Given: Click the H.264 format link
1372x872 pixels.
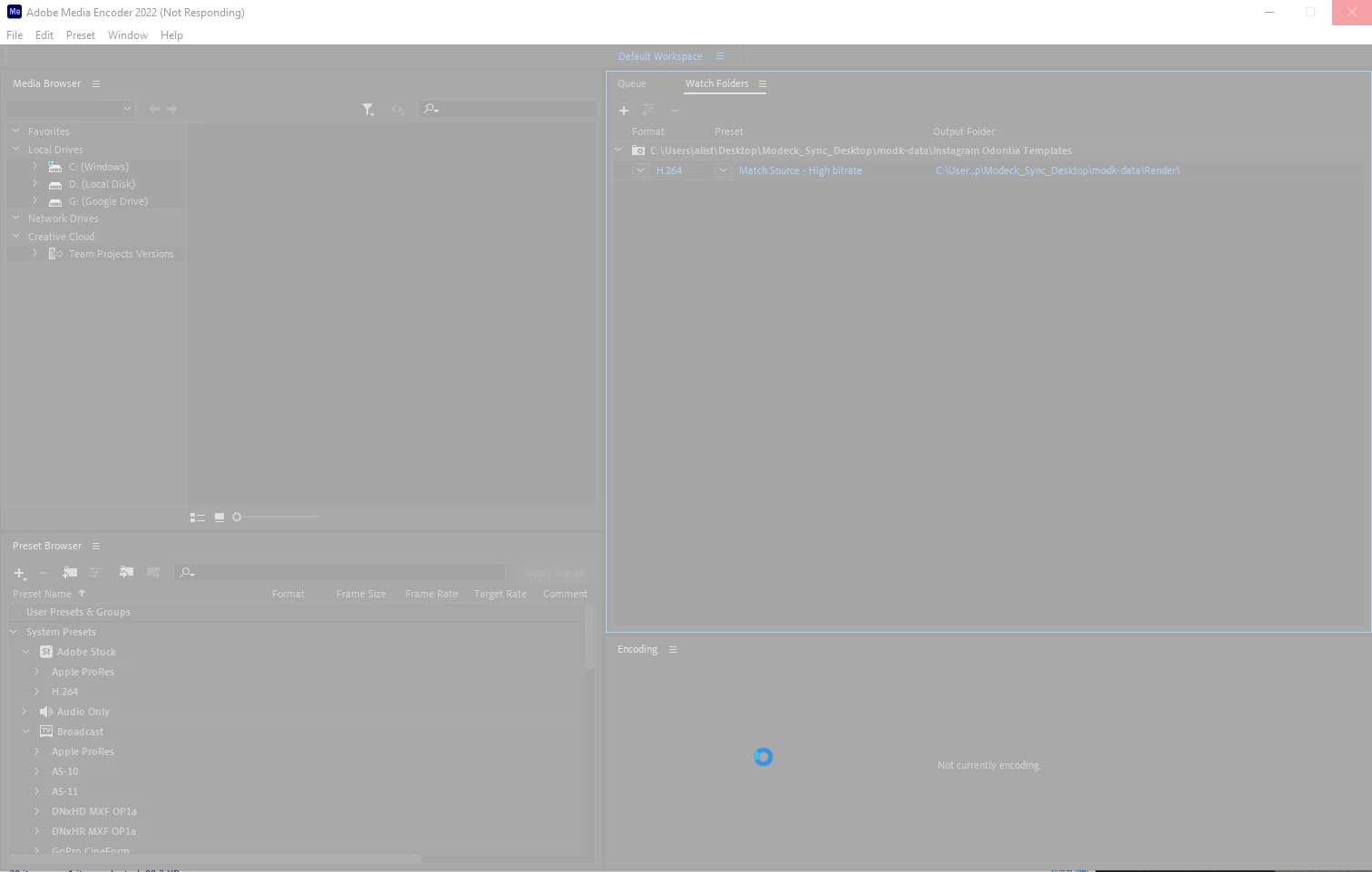Looking at the screenshot, I should 669,170.
